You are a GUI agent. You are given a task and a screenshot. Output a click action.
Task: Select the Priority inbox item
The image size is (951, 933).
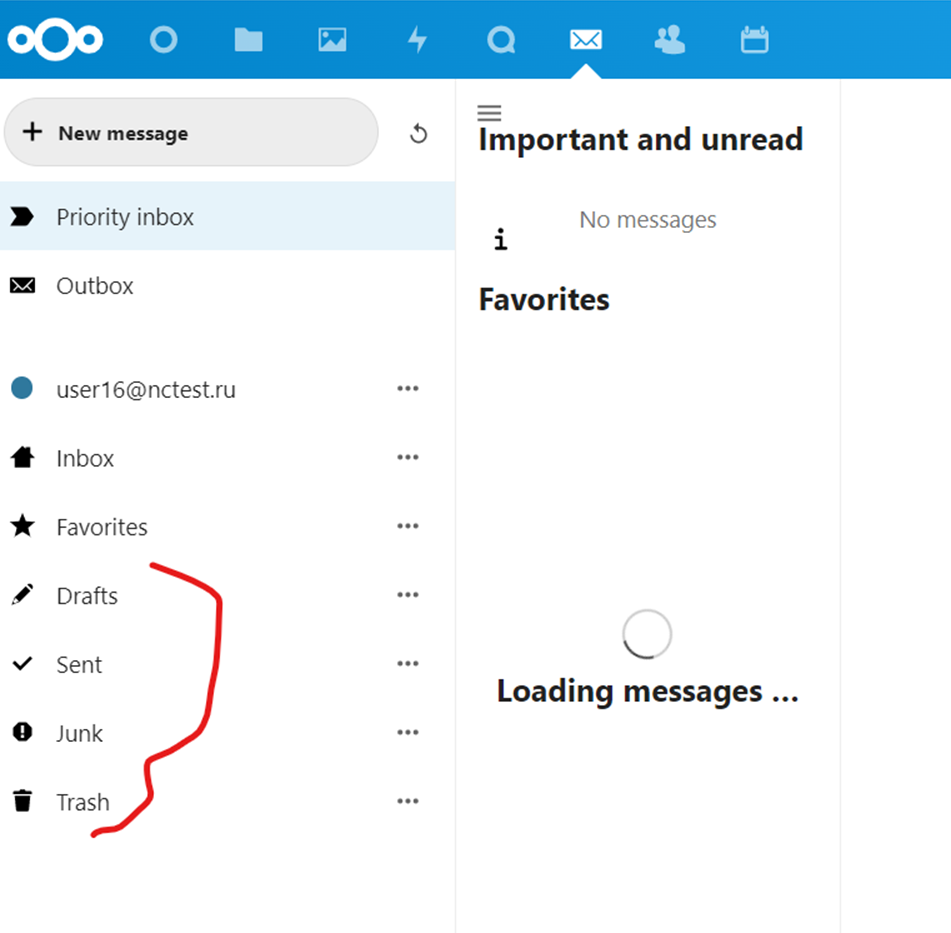125,217
